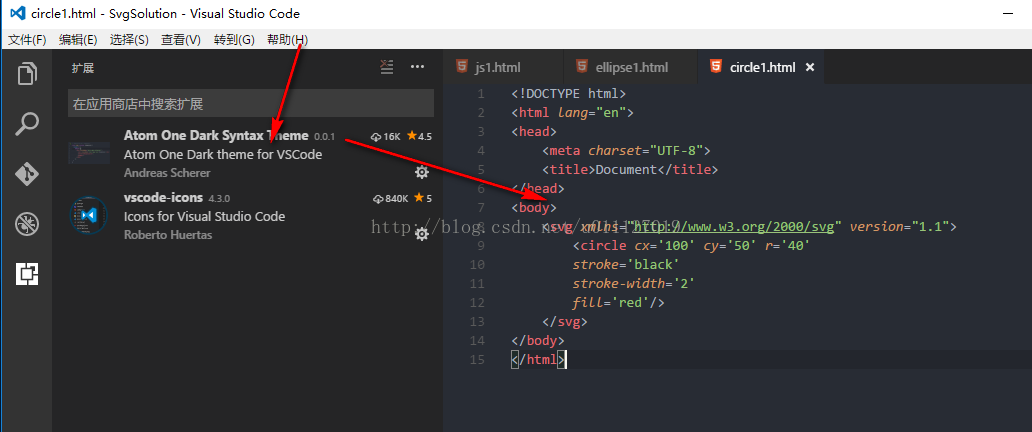Open the 转到(G) menu
1032x432 pixels.
pyautogui.click(x=234, y=40)
